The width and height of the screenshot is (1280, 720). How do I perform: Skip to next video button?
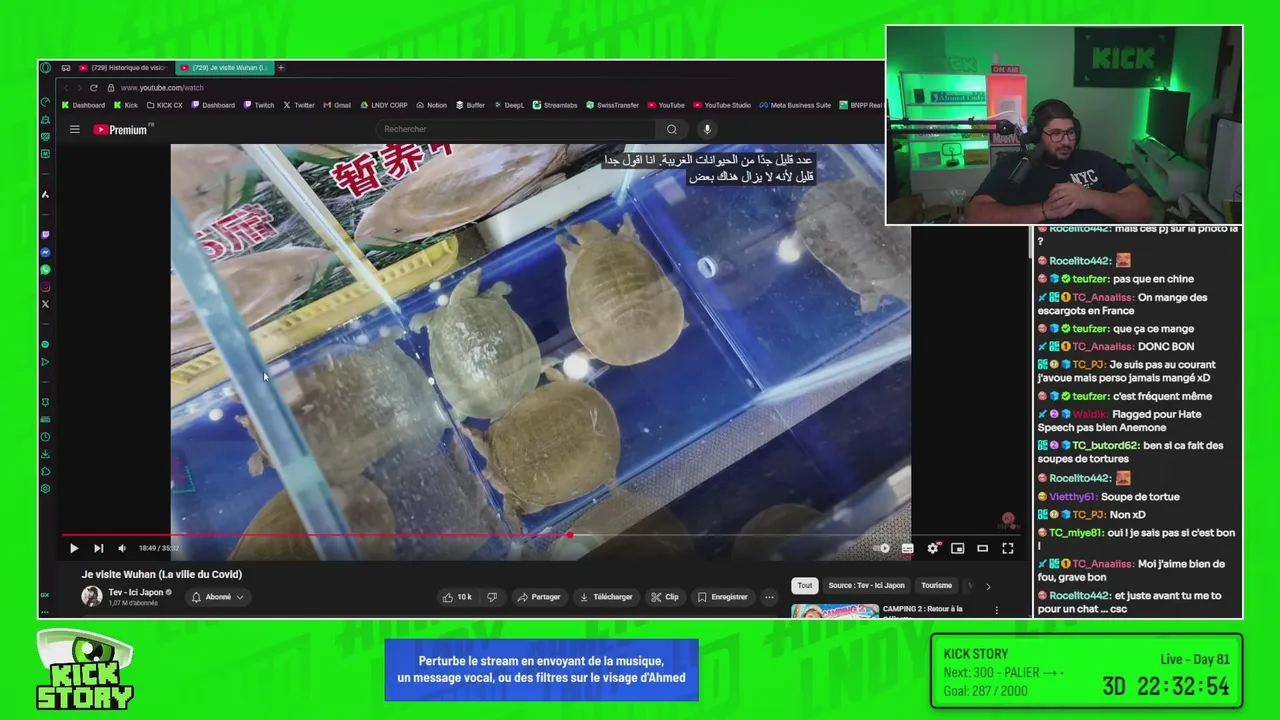(x=98, y=548)
